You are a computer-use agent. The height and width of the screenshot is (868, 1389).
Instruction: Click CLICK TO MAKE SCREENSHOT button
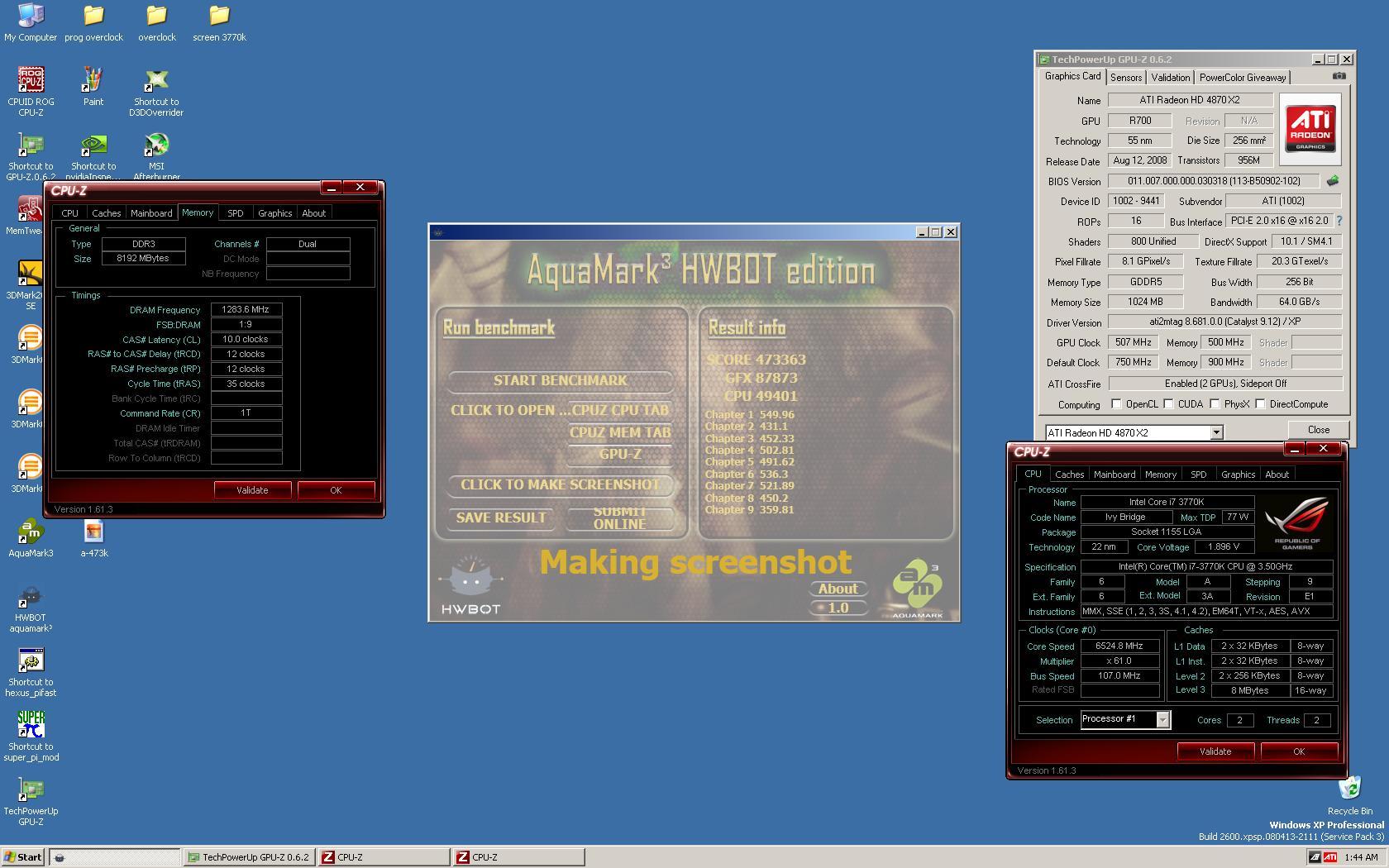(x=560, y=484)
